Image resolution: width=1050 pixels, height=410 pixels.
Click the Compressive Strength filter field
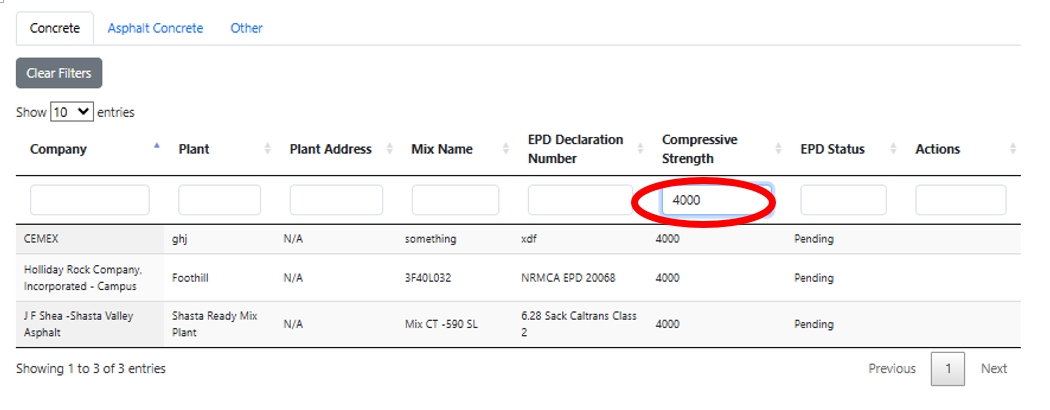click(x=715, y=200)
